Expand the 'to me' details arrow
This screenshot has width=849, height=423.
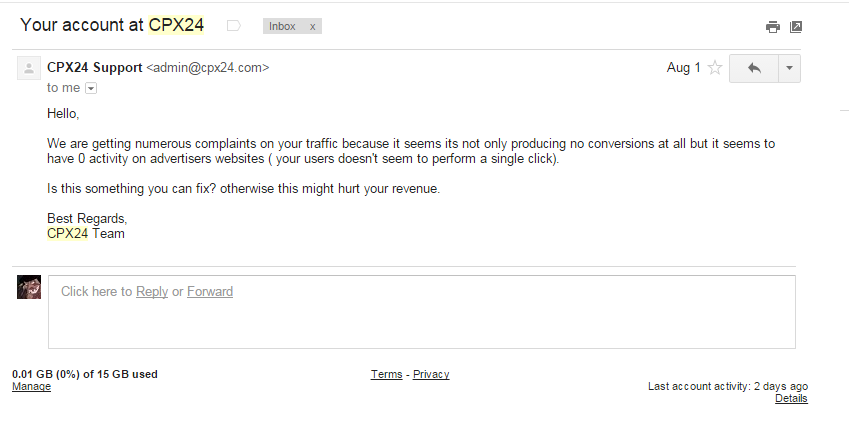(91, 88)
